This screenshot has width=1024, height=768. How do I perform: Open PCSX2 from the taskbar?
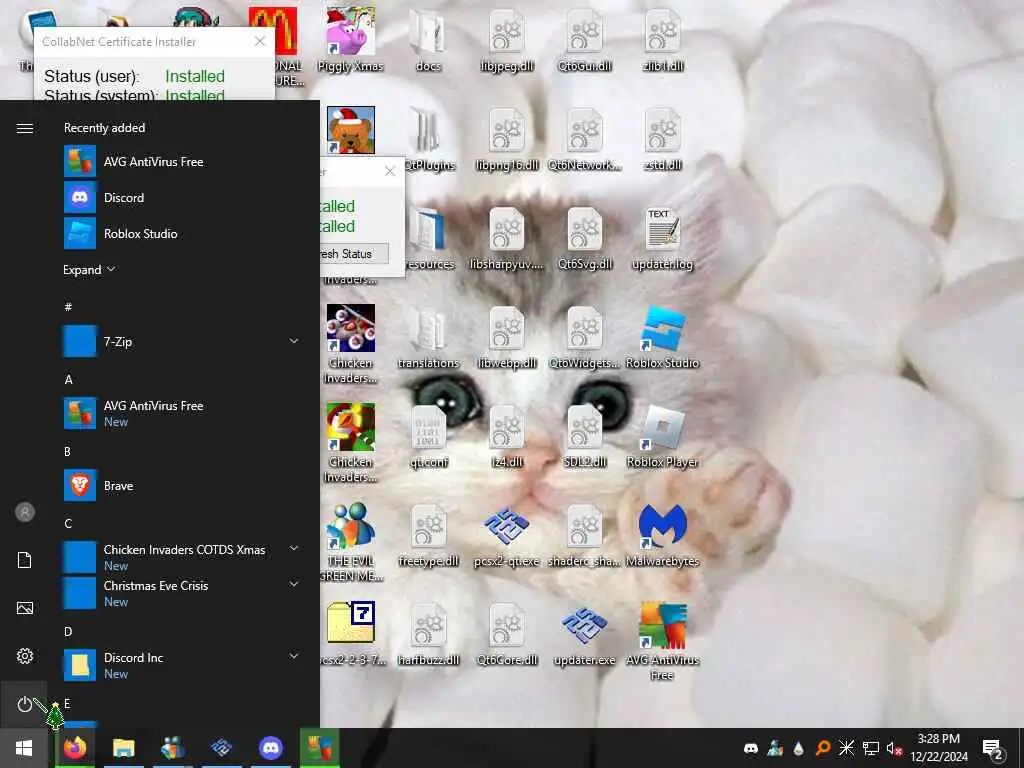[221, 748]
